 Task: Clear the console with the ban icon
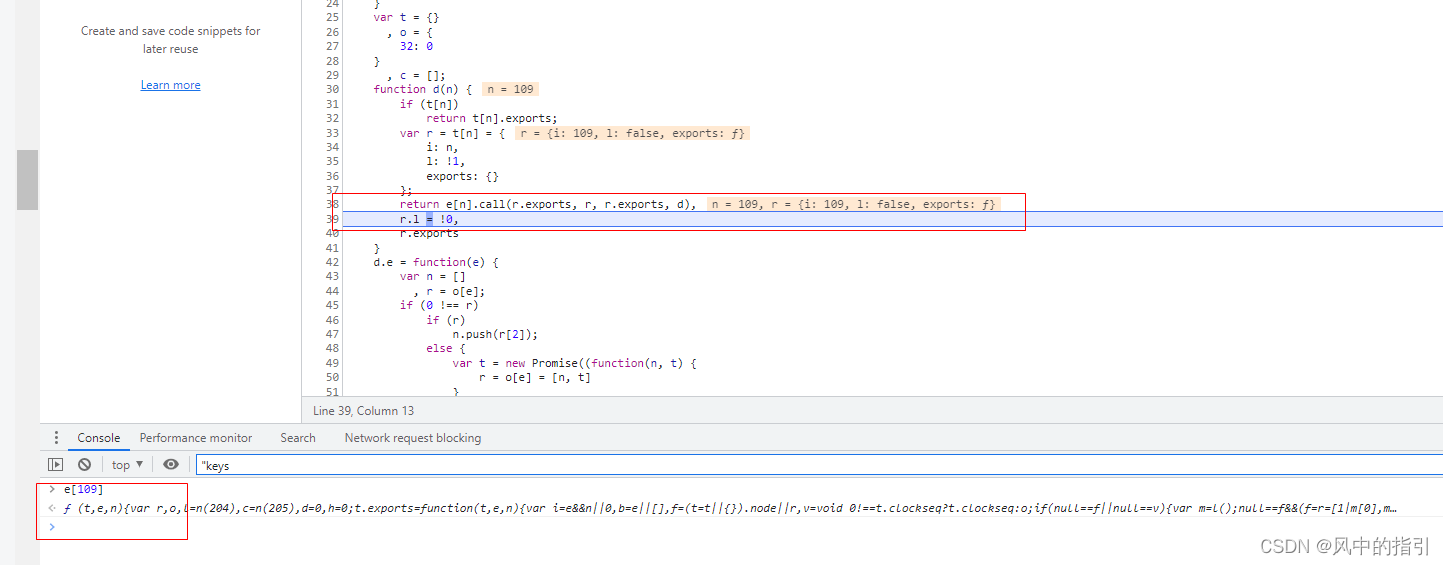pyautogui.click(x=85, y=464)
